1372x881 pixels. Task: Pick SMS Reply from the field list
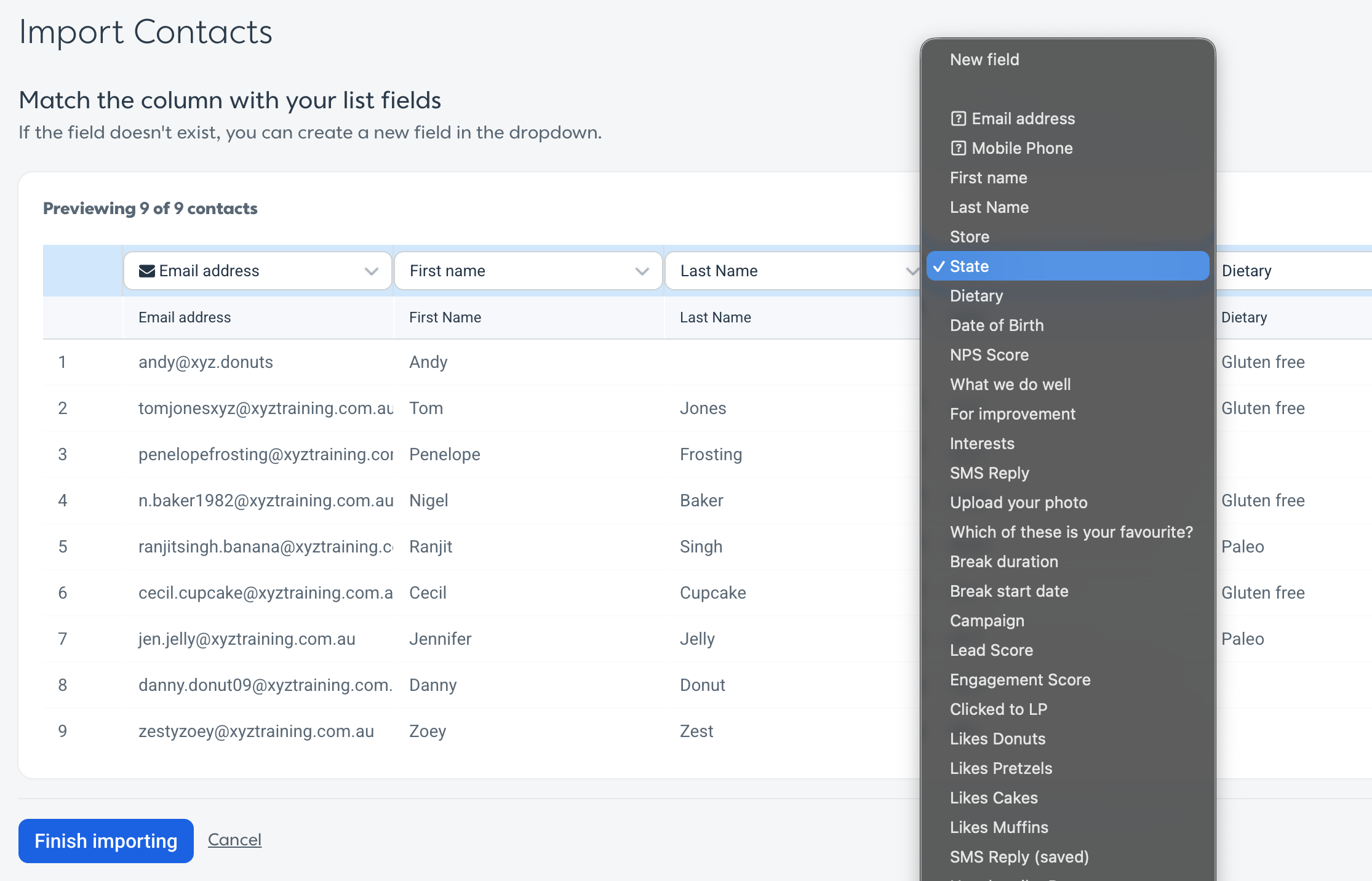[x=1067, y=473]
